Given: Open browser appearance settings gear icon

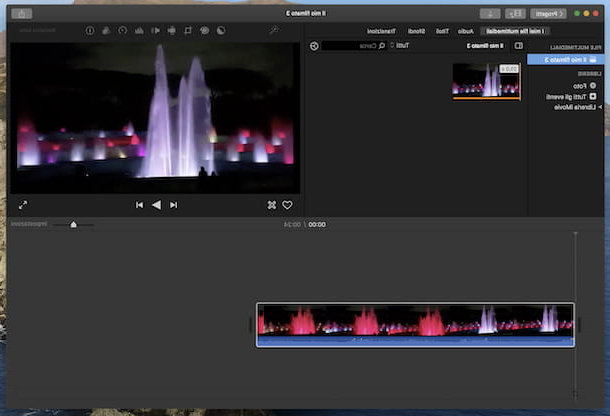Looking at the screenshot, I should click(x=314, y=46).
